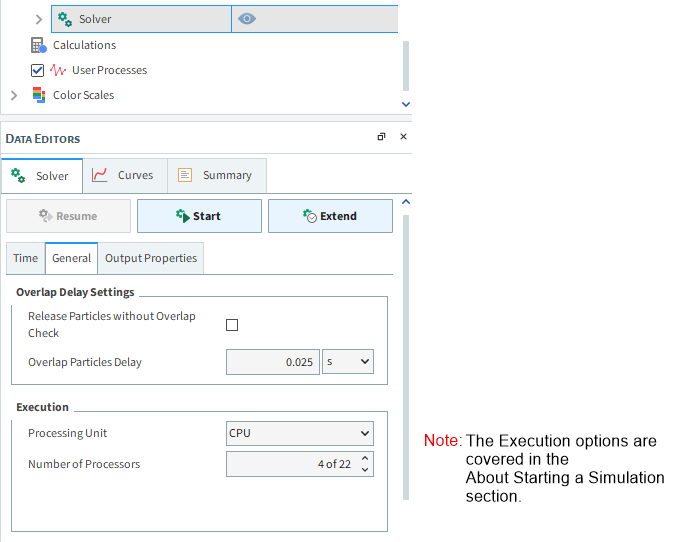Click the Data Editors panel title
Screen dimensions: 687x542
tap(43, 139)
